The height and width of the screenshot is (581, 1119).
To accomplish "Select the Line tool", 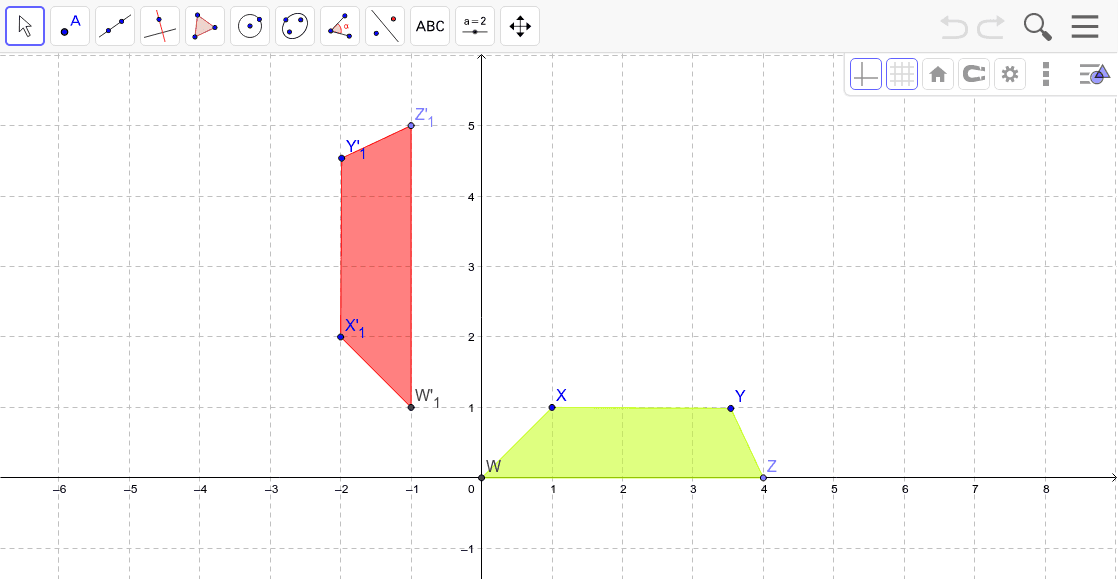I will tap(114, 25).
